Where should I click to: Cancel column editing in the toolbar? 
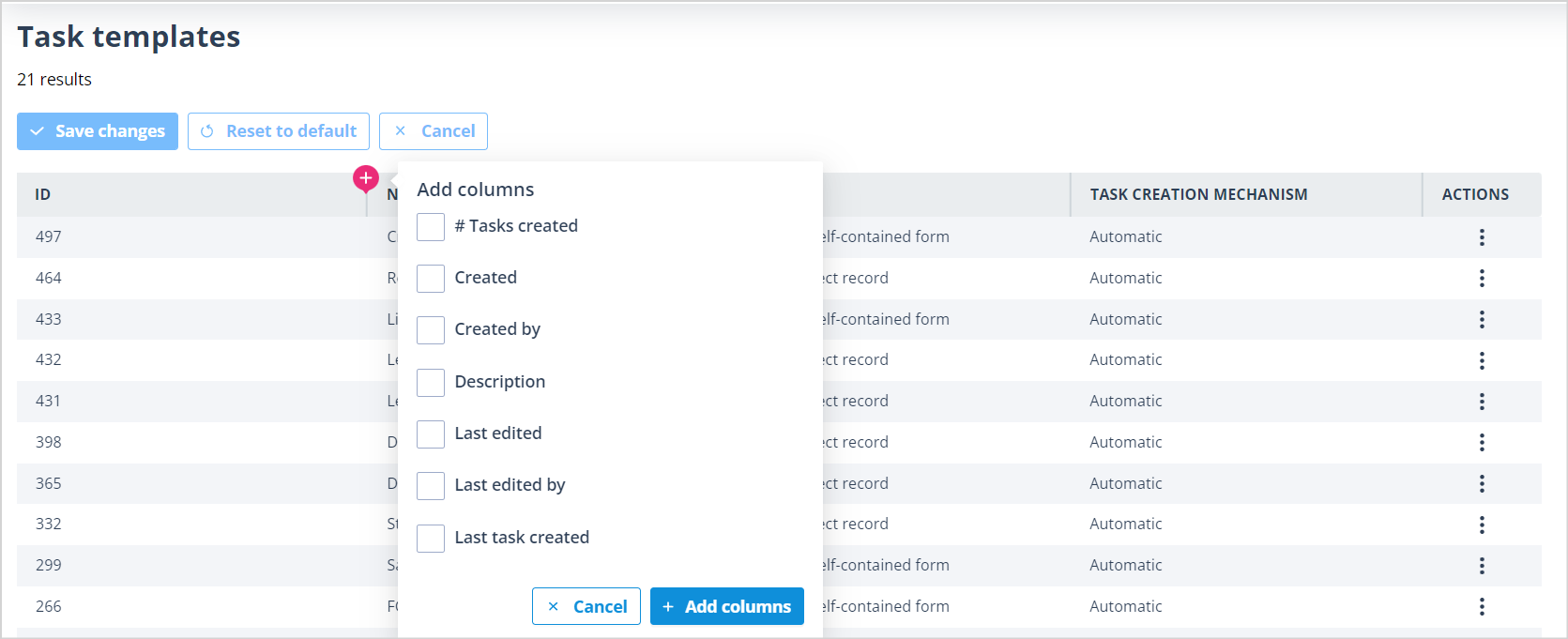click(434, 131)
